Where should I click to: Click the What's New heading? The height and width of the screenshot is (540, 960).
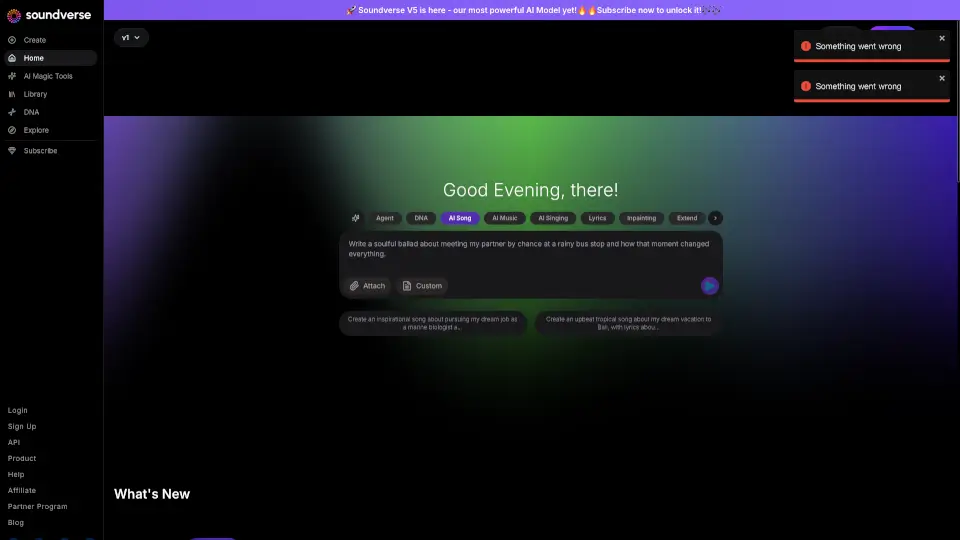coord(152,494)
